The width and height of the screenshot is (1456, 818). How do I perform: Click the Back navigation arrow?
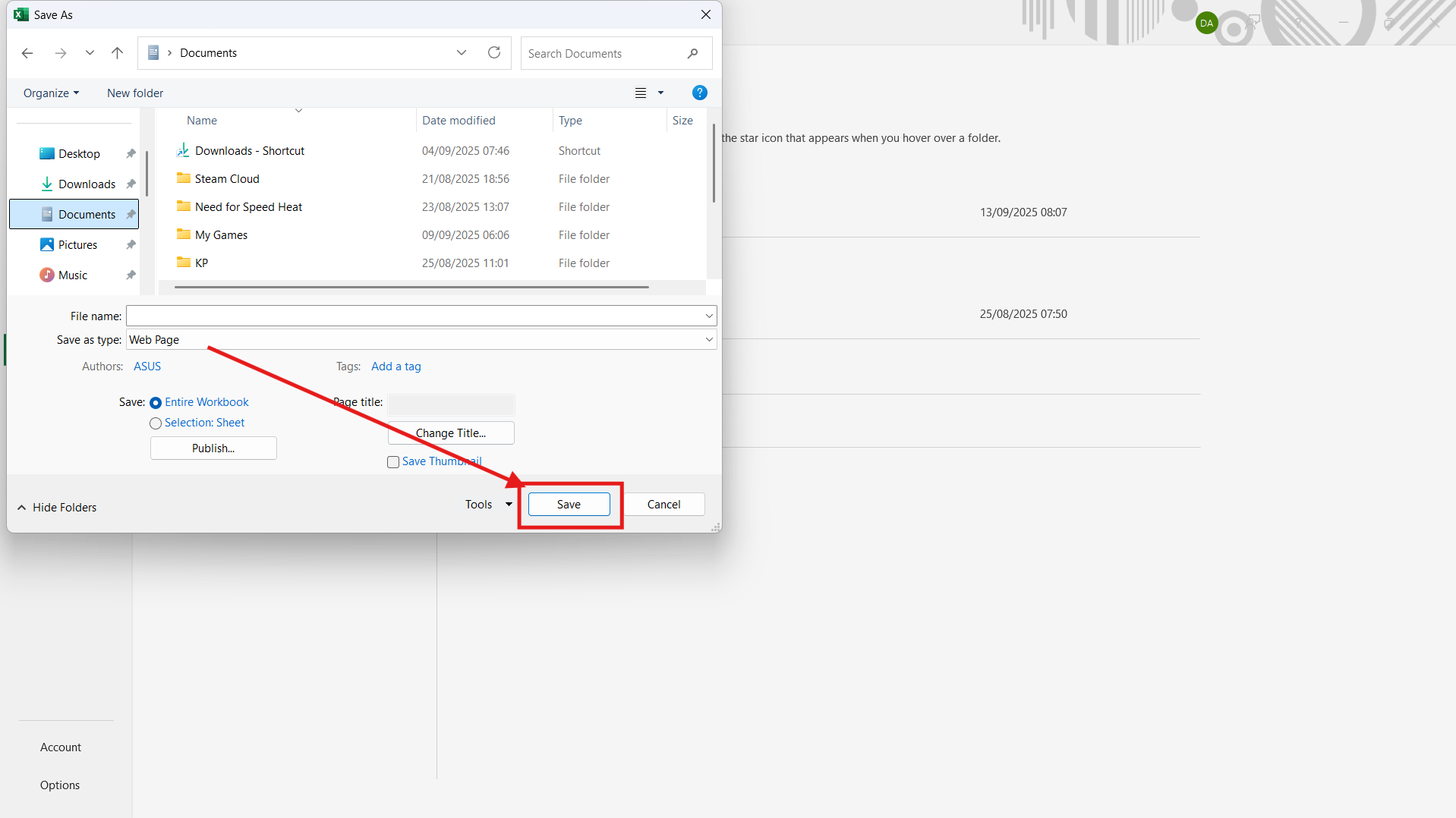coord(27,53)
